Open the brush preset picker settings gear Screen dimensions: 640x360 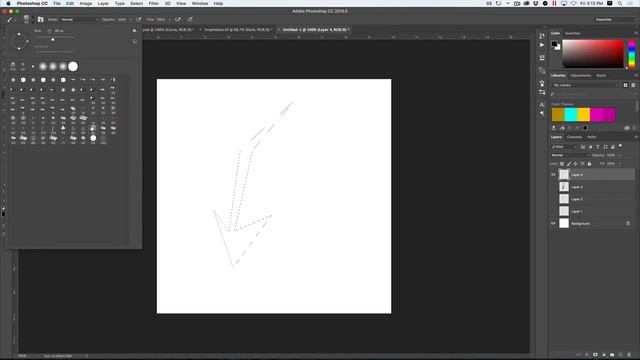(x=134, y=31)
